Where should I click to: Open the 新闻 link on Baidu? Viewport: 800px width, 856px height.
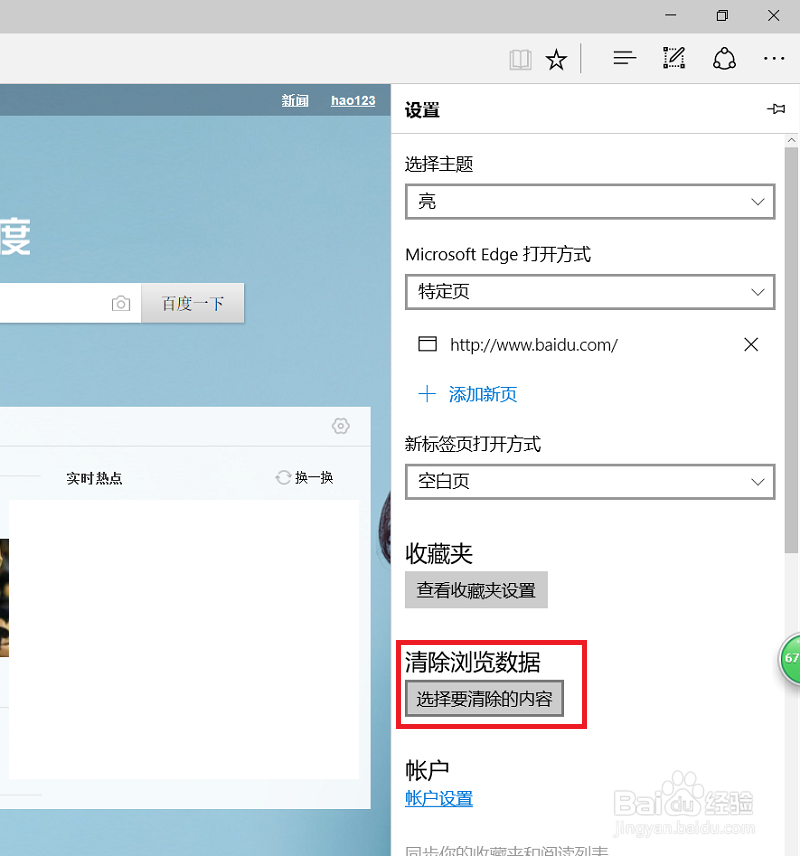point(295,100)
